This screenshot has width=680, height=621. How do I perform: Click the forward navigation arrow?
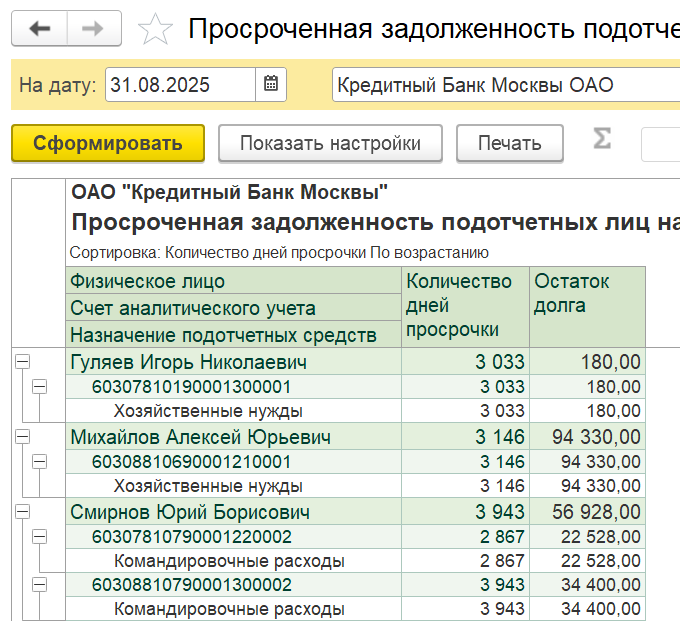point(93,29)
